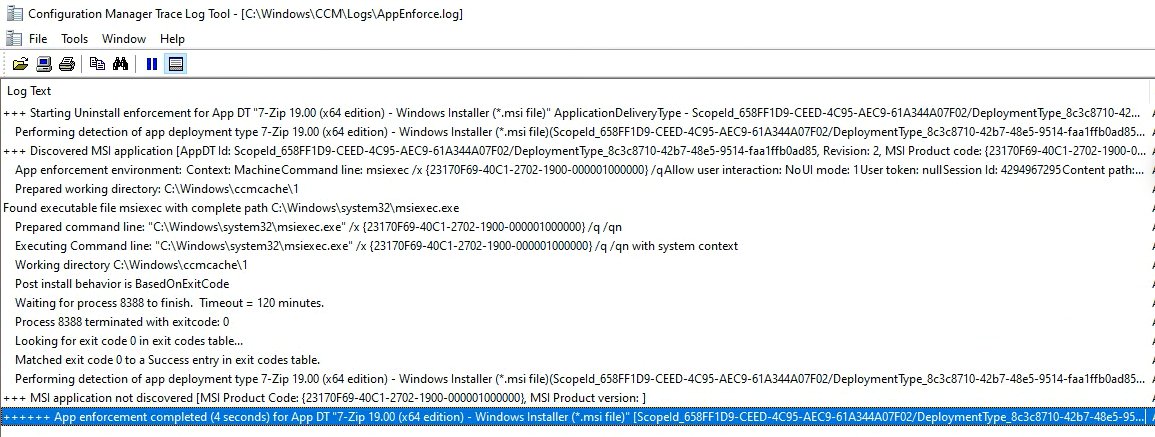This screenshot has width=1155, height=437.
Task: Click the CMTrace application icon in title bar
Action: click(x=13, y=13)
